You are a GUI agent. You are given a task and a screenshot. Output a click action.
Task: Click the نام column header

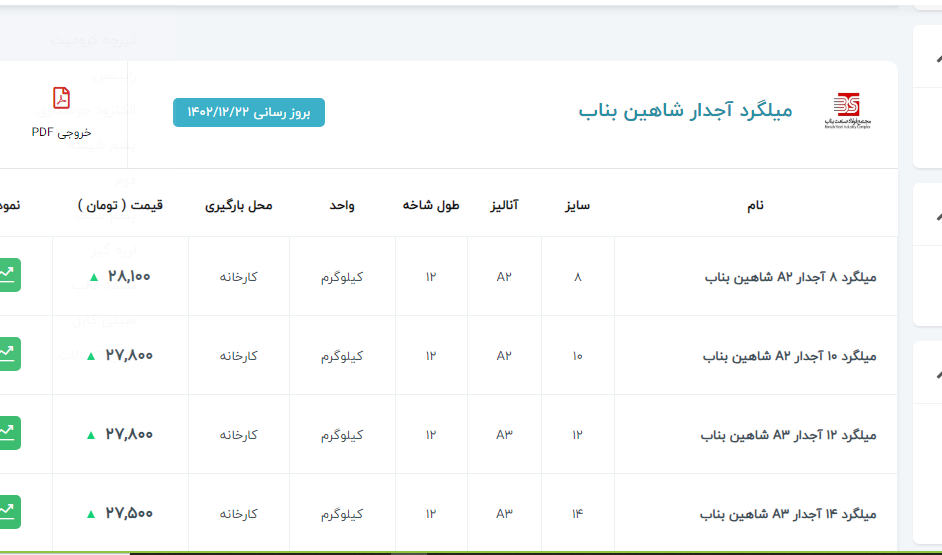(x=755, y=205)
